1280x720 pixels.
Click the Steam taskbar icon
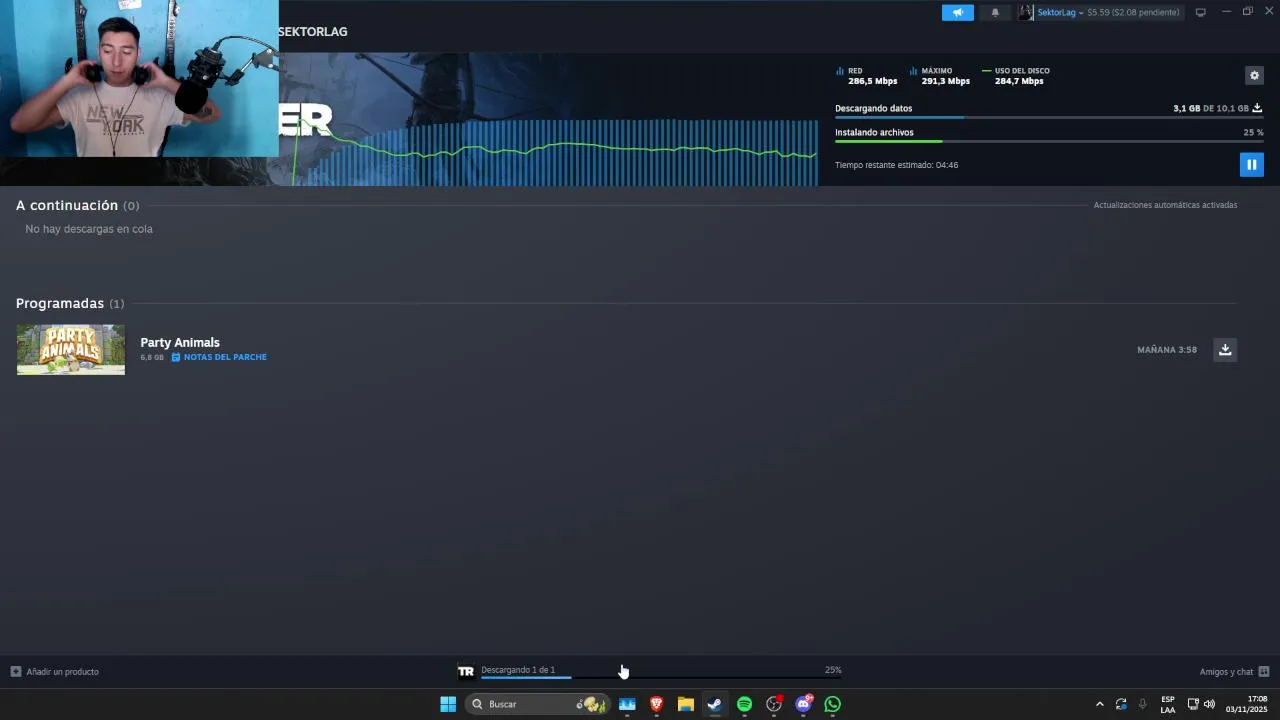[714, 704]
